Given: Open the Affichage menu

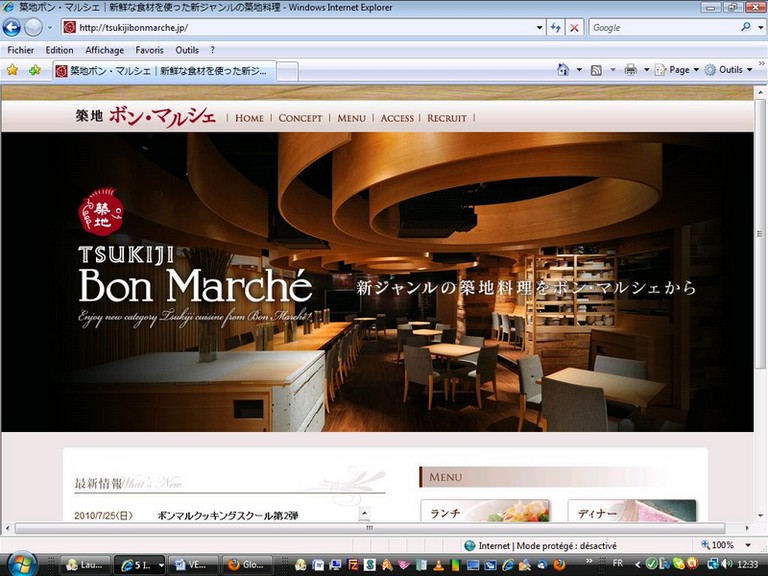Looking at the screenshot, I should pos(104,50).
